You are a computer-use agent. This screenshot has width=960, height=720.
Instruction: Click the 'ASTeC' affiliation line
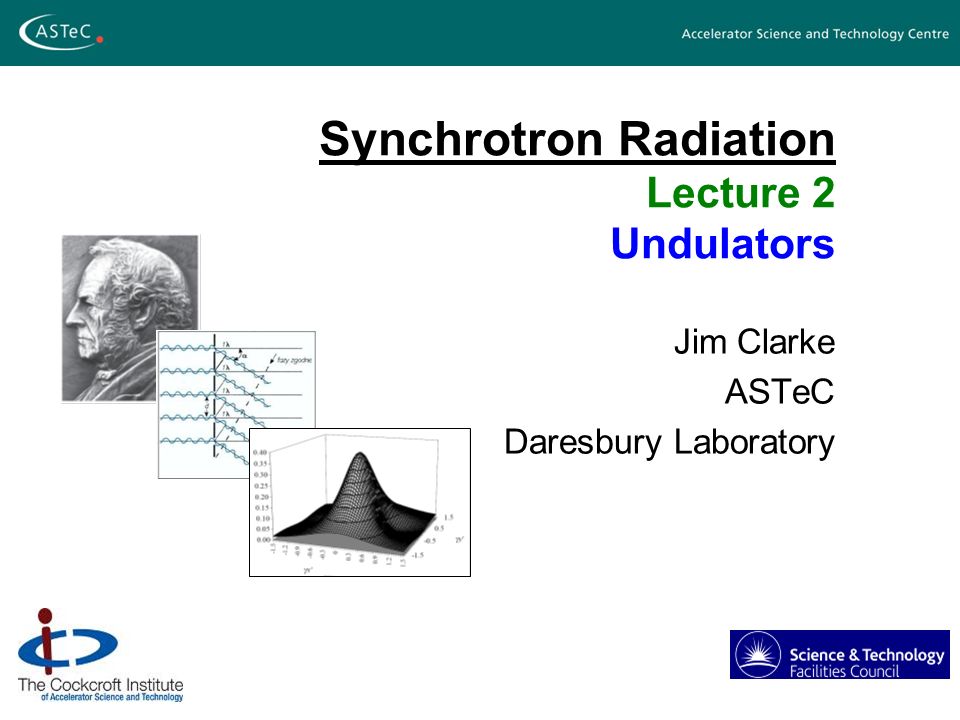[779, 392]
